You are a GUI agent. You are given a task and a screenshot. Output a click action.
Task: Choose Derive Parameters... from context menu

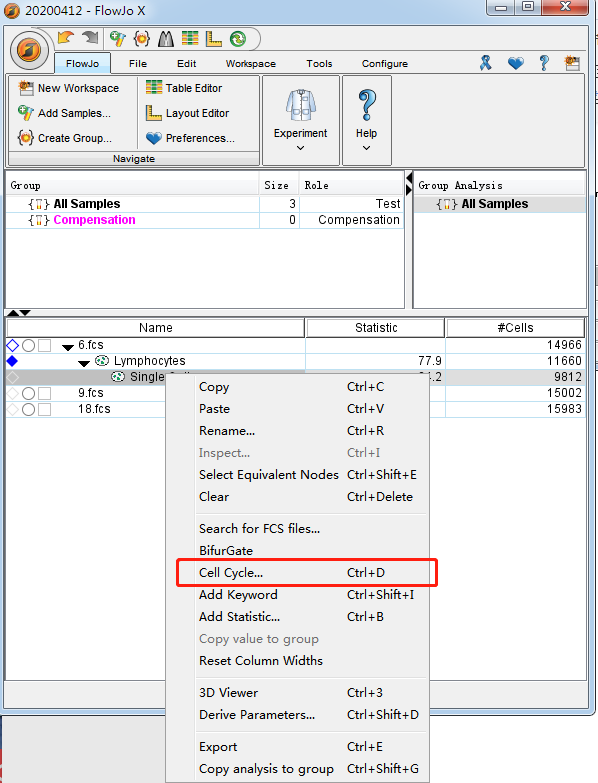pyautogui.click(x=298, y=715)
